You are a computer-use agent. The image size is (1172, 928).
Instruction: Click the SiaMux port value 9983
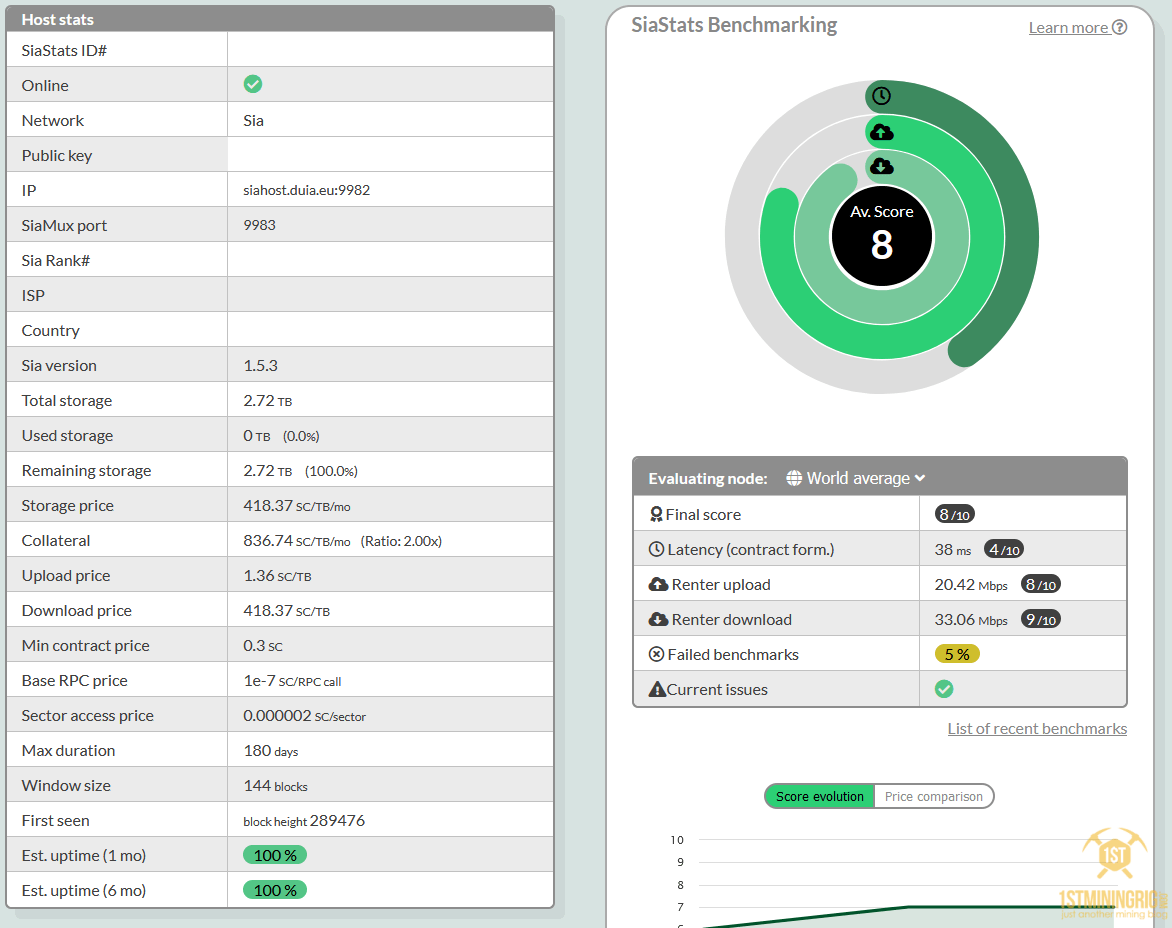coord(259,225)
